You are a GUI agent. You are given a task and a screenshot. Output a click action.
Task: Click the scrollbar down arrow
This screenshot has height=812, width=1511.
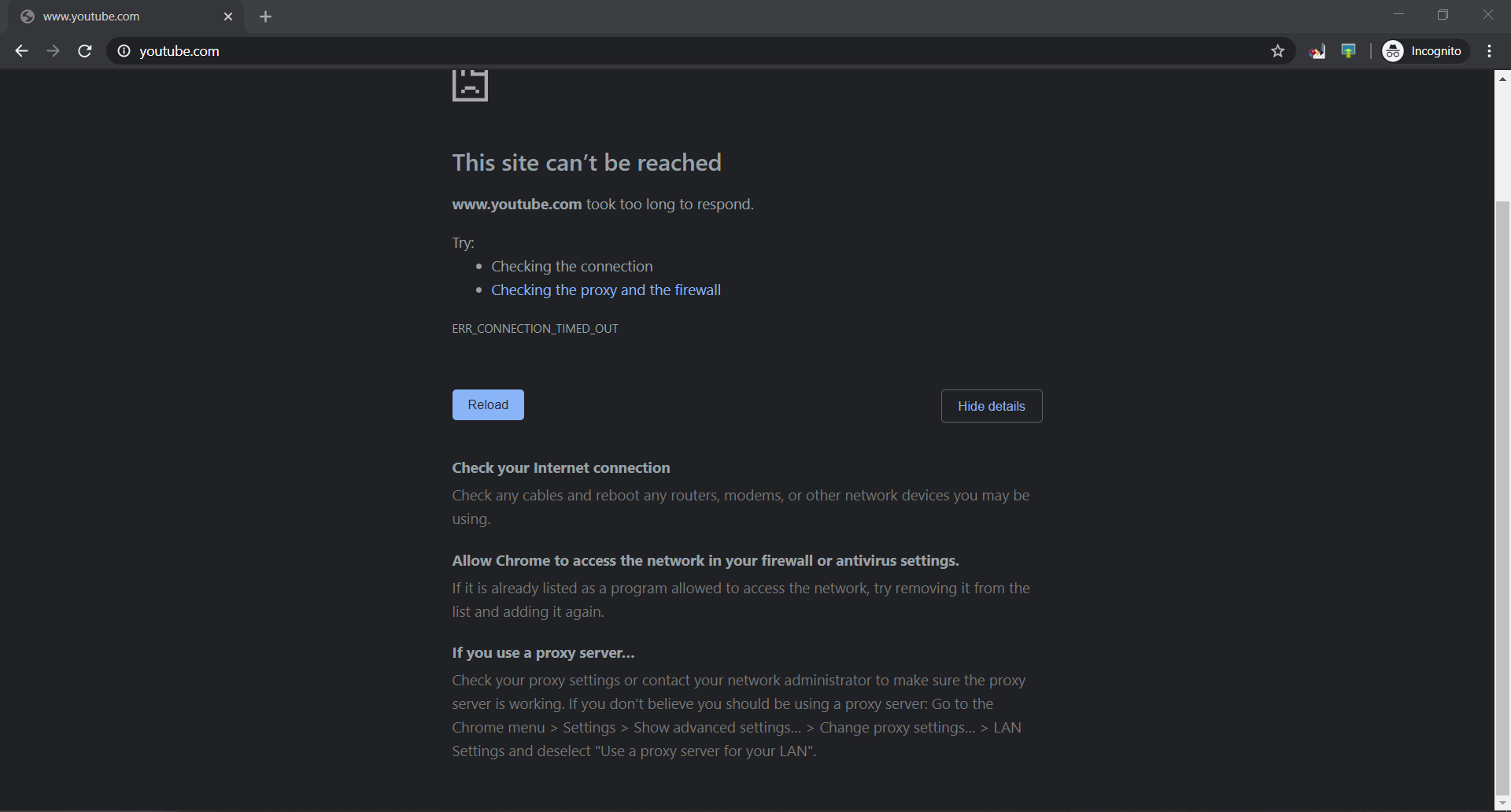pos(1502,803)
